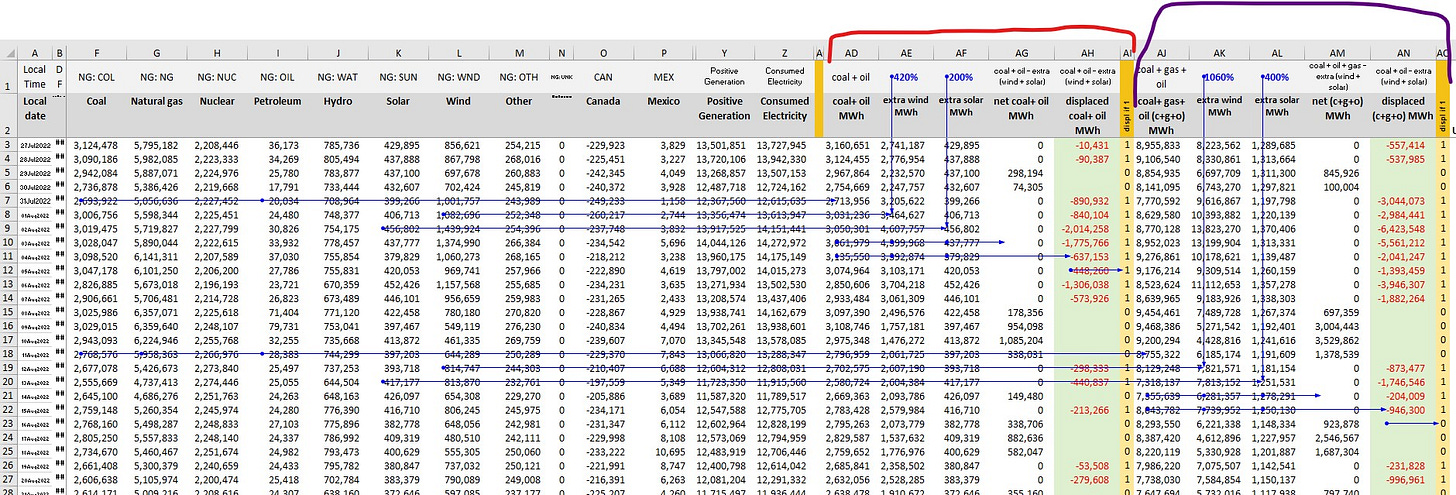The height and width of the screenshot is (495, 1456).
Task: Select row 6 by its row number
Action: tap(7, 186)
